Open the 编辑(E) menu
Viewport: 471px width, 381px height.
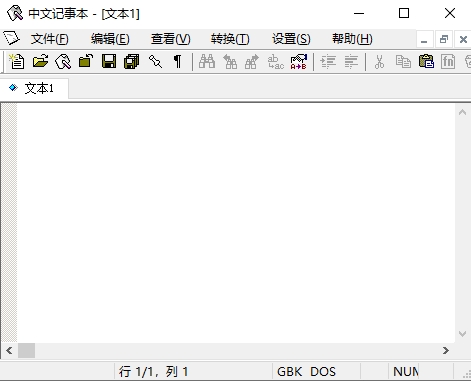[x=110, y=39]
